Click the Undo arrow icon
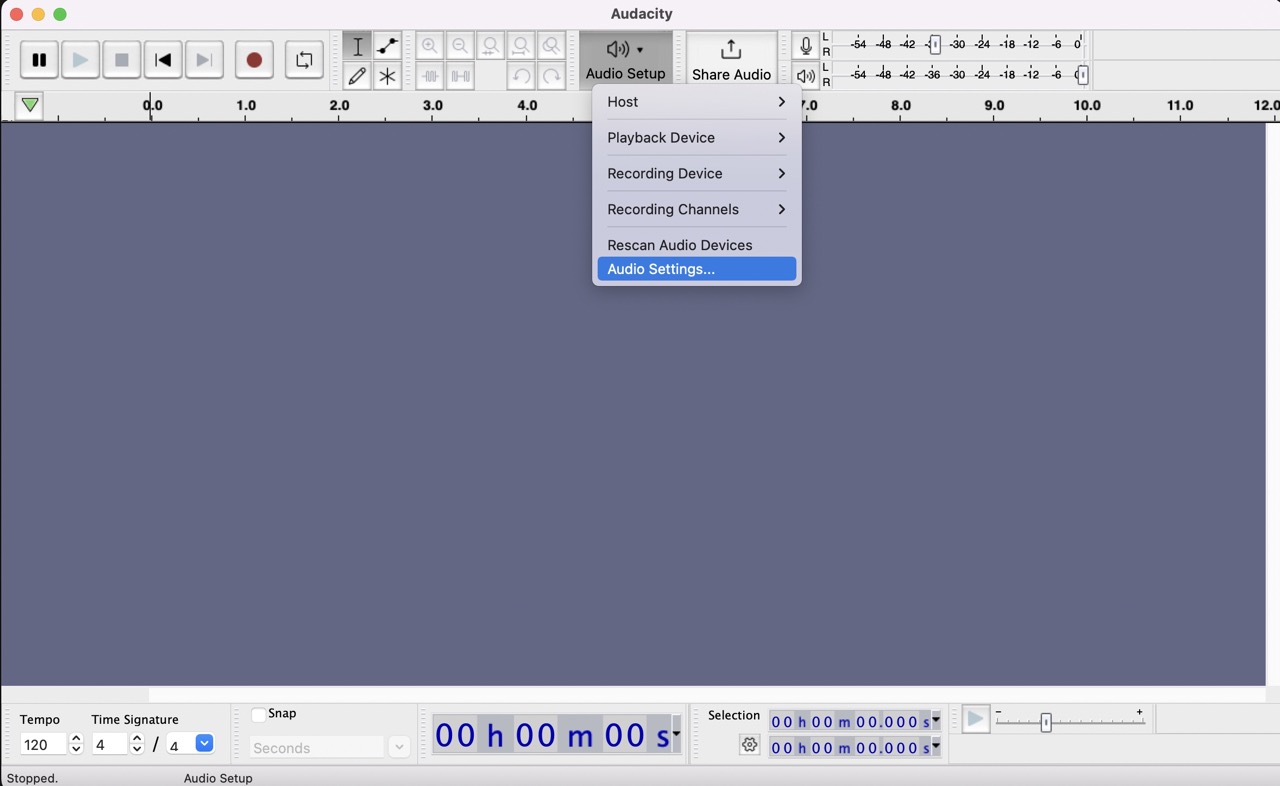Image resolution: width=1280 pixels, height=786 pixels. tap(521, 76)
